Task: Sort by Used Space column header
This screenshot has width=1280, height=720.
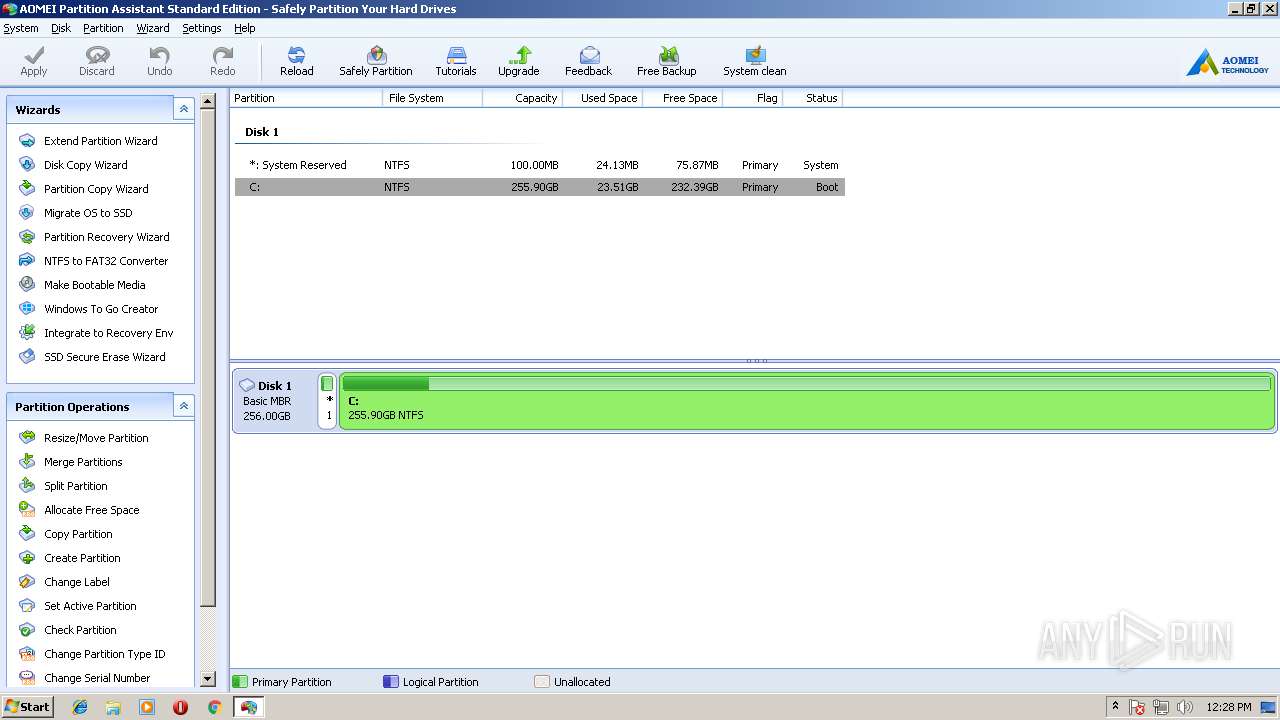Action: (x=602, y=98)
